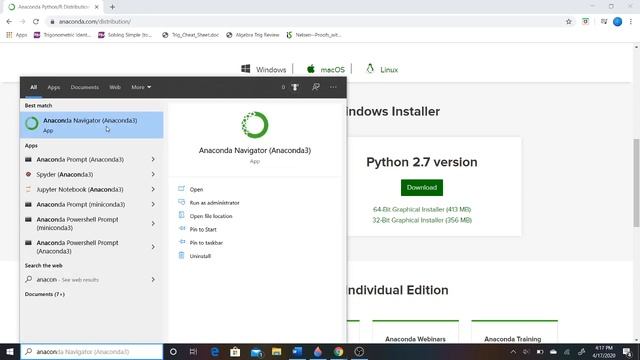Open Google Chrome from the taskbar

coord(338,352)
